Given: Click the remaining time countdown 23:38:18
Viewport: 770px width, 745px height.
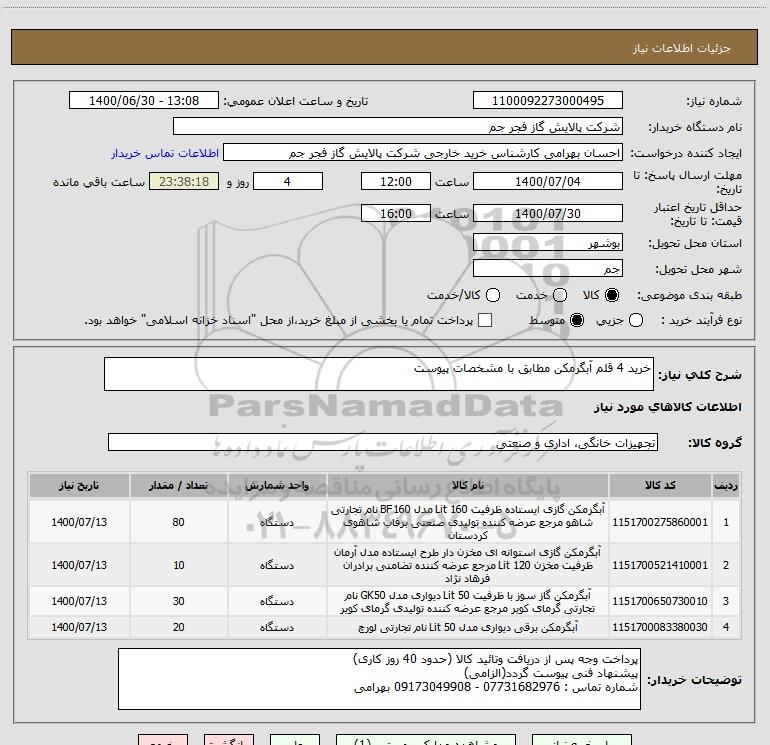Looking at the screenshot, I should [x=184, y=181].
